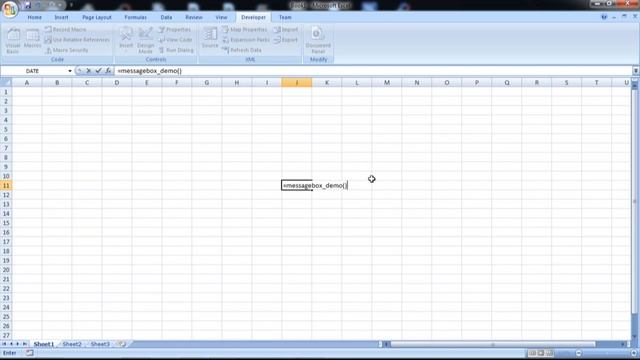Viewport: 640px width, 360px height.
Task: Expand the Name Box dropdown
Action: tap(70, 71)
